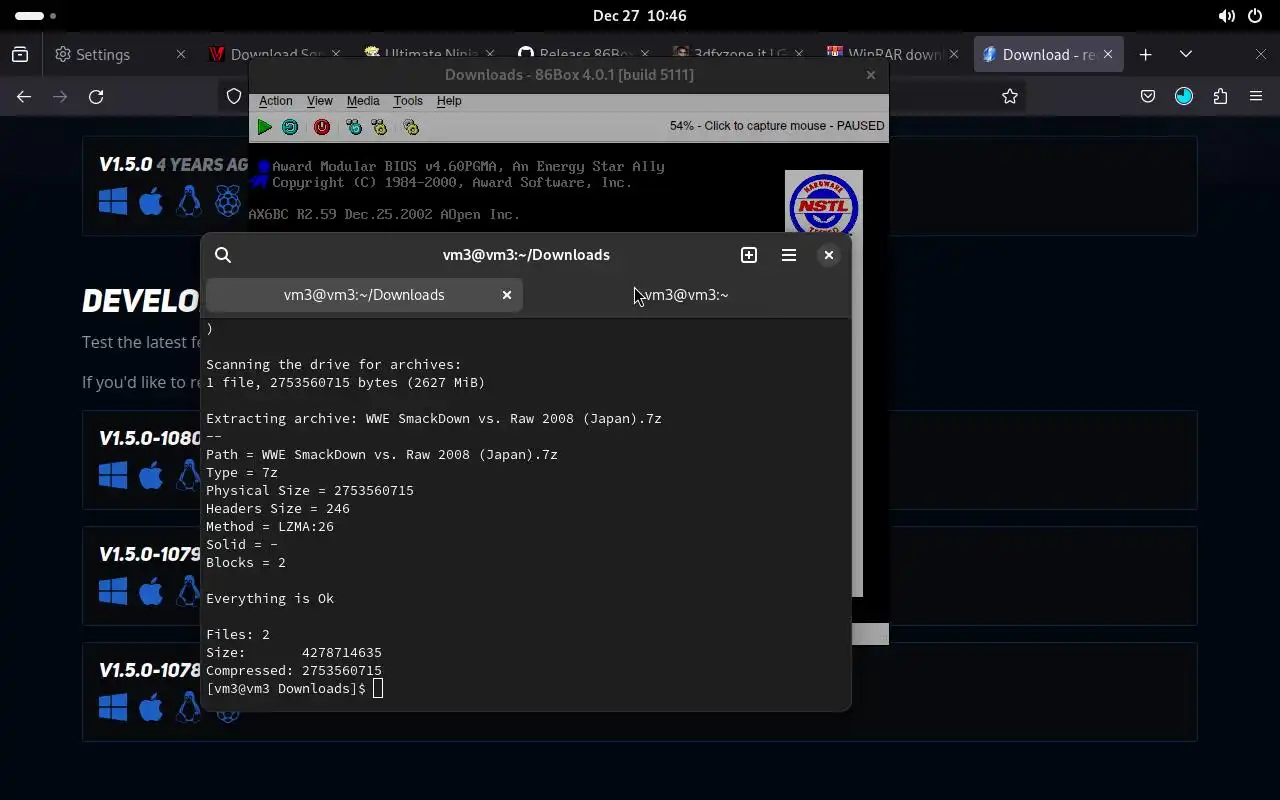Click the "Physical Size = 2753560715" line

pyautogui.click(x=310, y=491)
